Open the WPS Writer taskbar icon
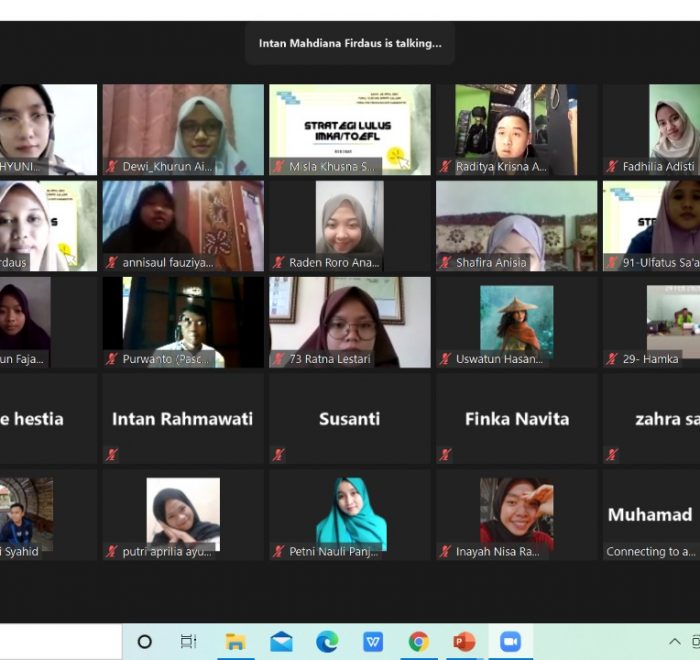 tap(373, 642)
